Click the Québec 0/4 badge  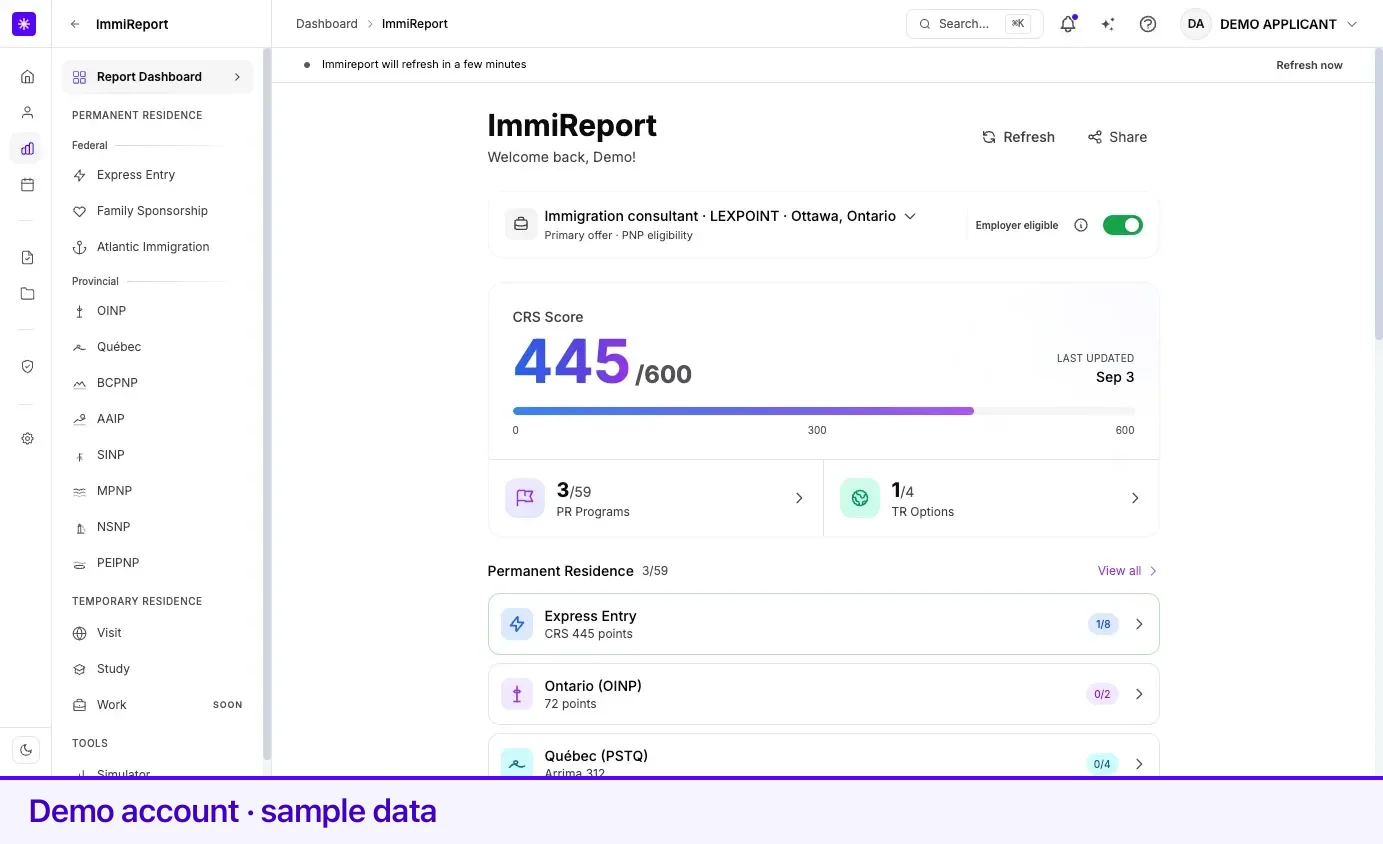[x=1102, y=764]
